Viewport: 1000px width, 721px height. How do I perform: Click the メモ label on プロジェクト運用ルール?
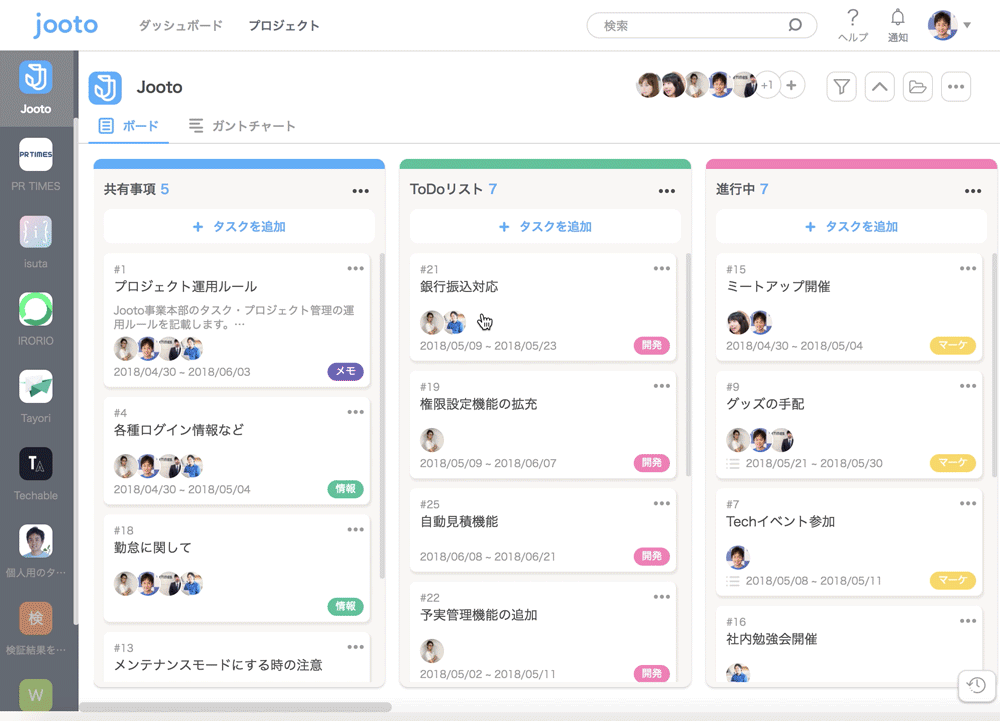[x=345, y=372]
